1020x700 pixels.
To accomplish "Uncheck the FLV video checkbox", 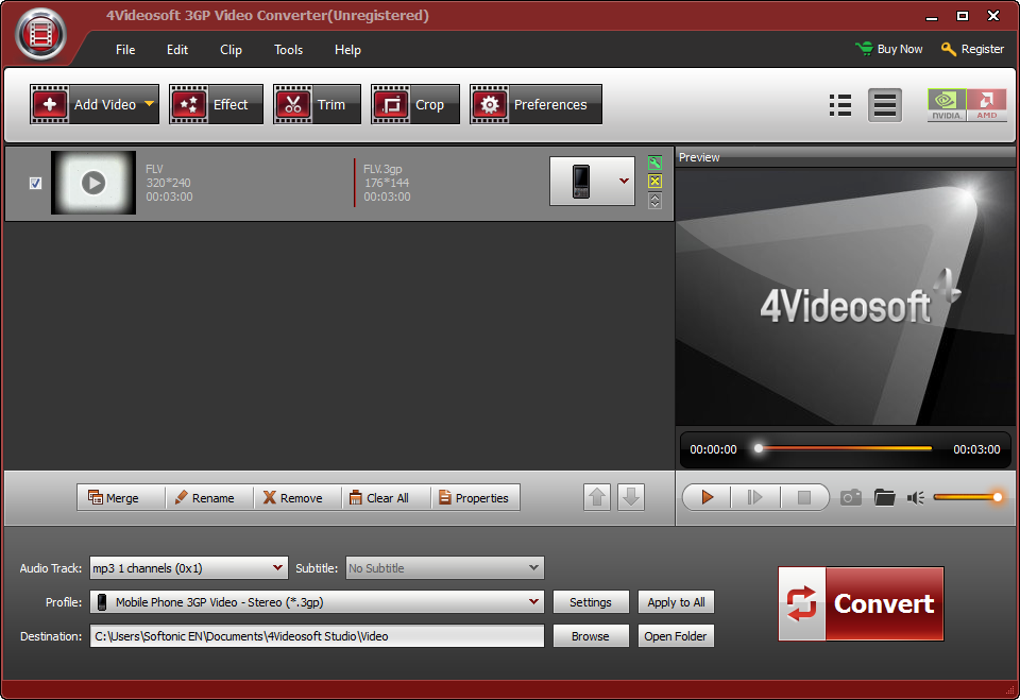I will 36,183.
